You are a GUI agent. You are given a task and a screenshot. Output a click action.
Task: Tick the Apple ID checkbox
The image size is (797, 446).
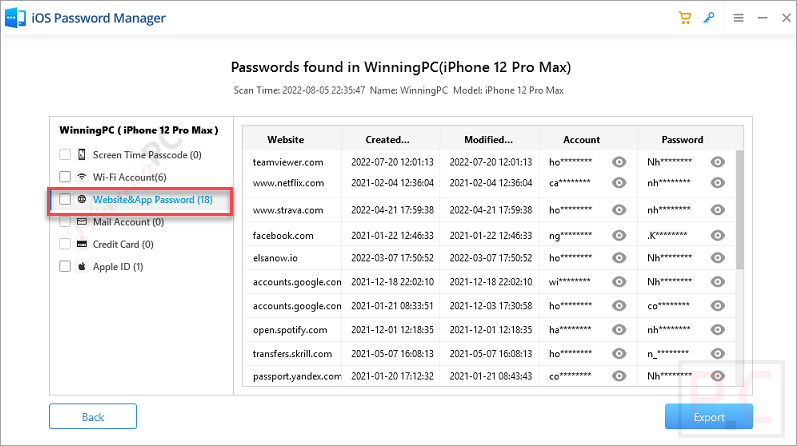(x=65, y=266)
